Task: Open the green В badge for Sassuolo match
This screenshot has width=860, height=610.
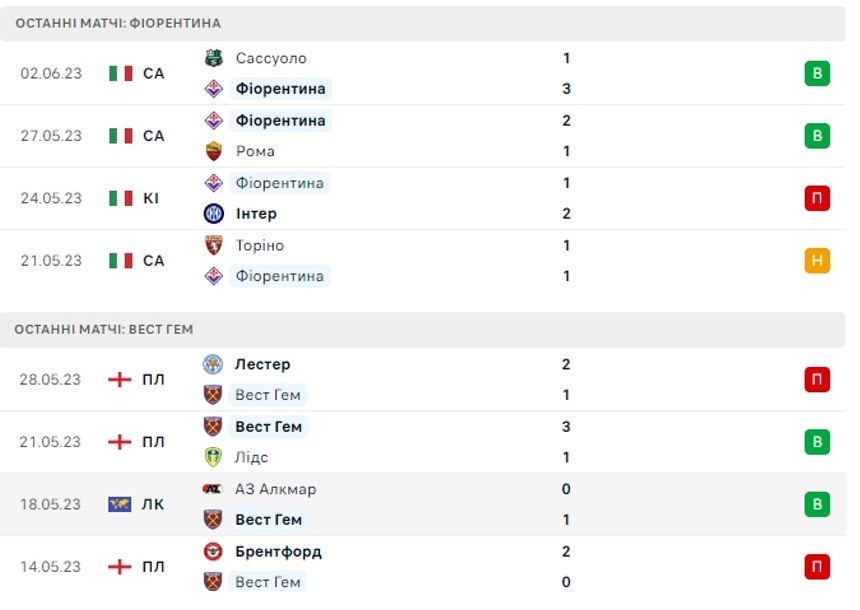Action: pyautogui.click(x=817, y=74)
